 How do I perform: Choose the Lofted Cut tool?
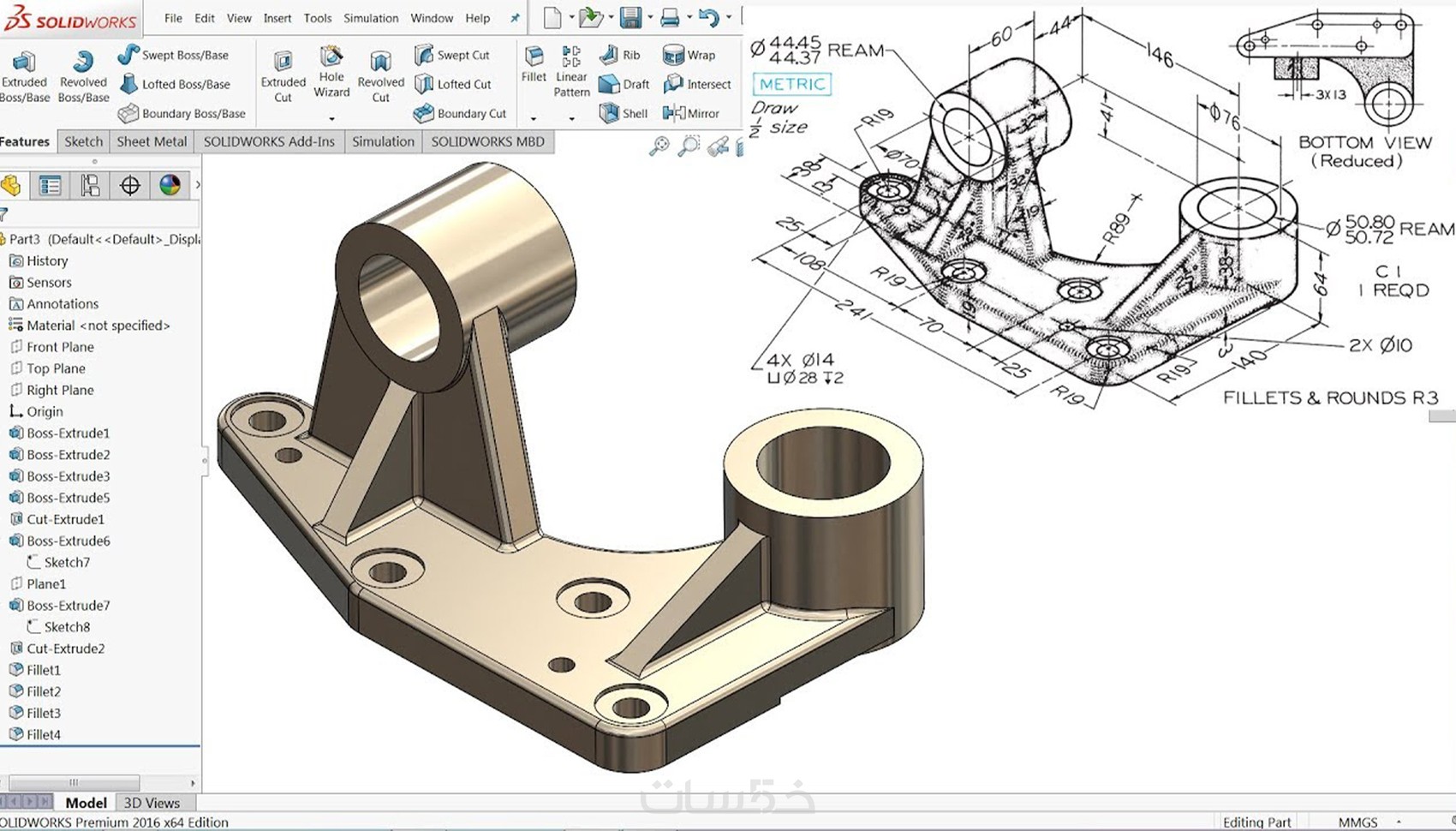452,84
